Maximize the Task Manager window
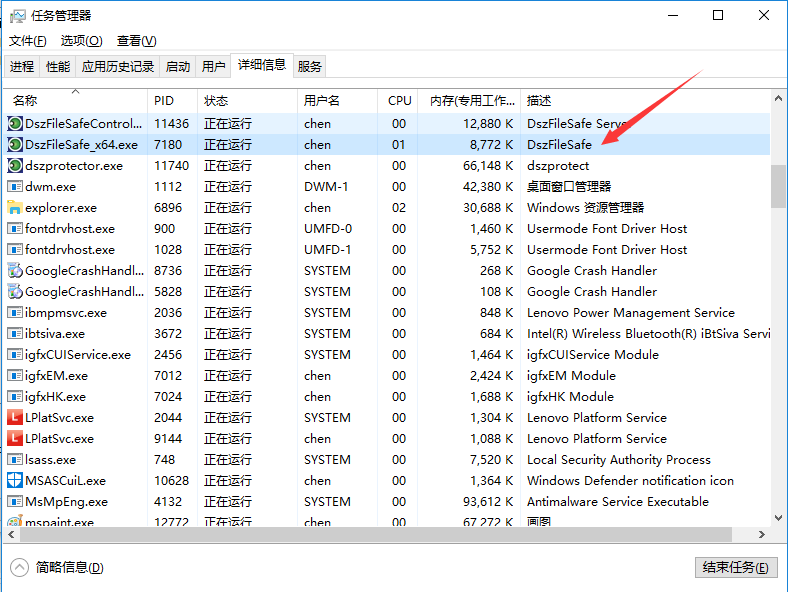 (x=718, y=15)
